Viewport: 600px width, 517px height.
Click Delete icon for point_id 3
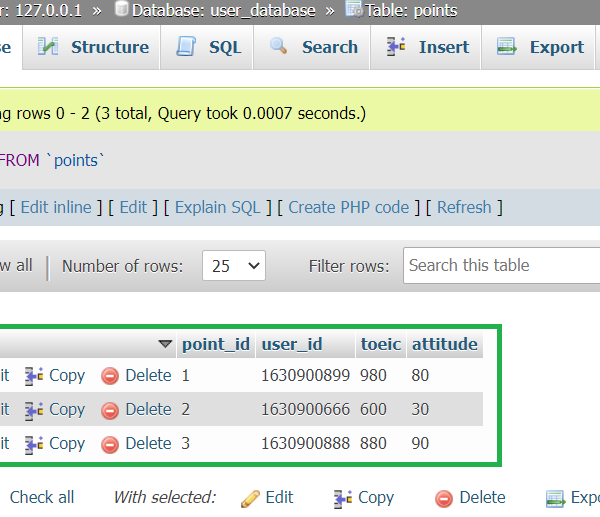[110, 444]
